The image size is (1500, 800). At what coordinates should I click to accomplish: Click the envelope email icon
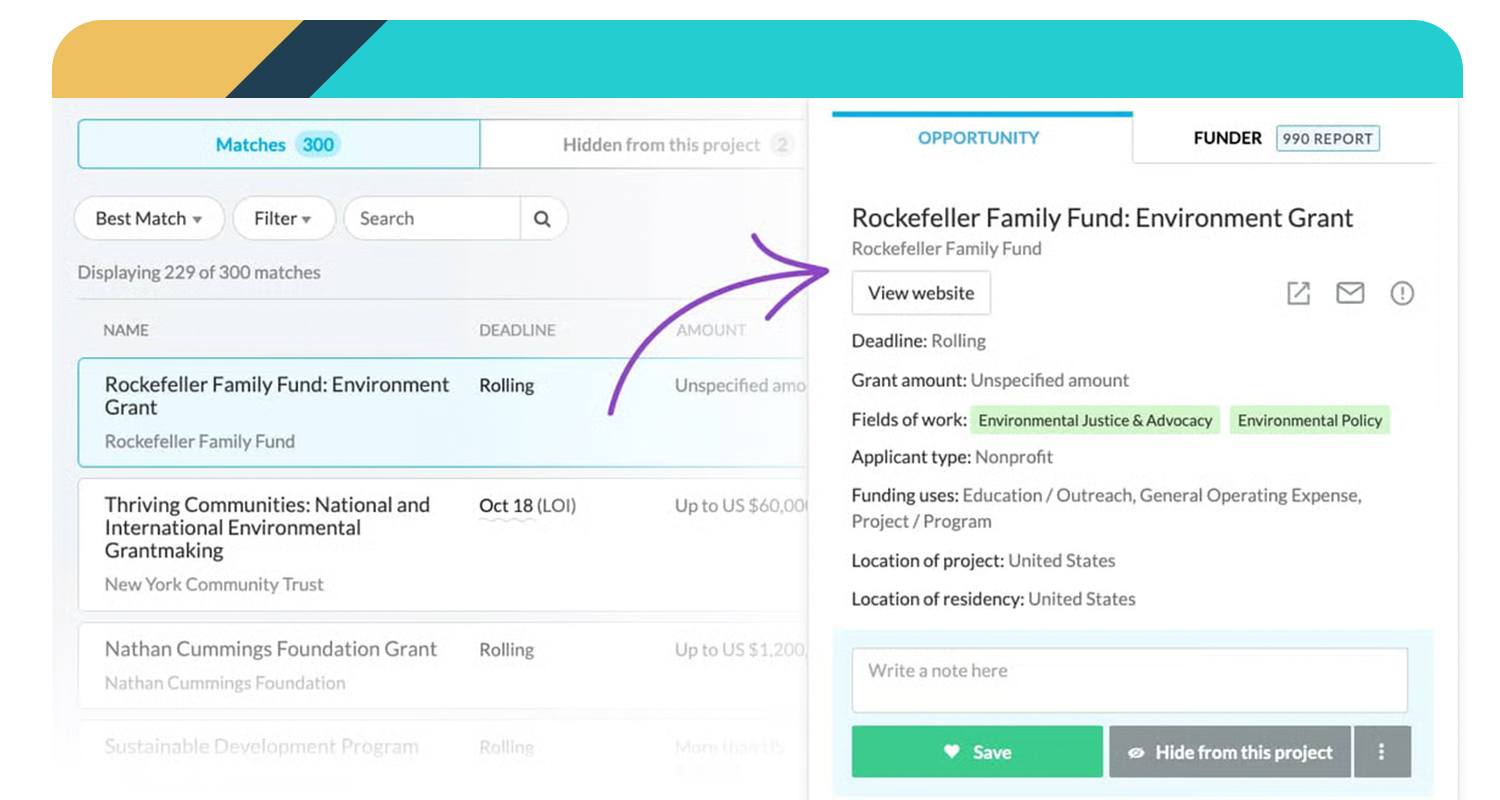tap(1350, 293)
